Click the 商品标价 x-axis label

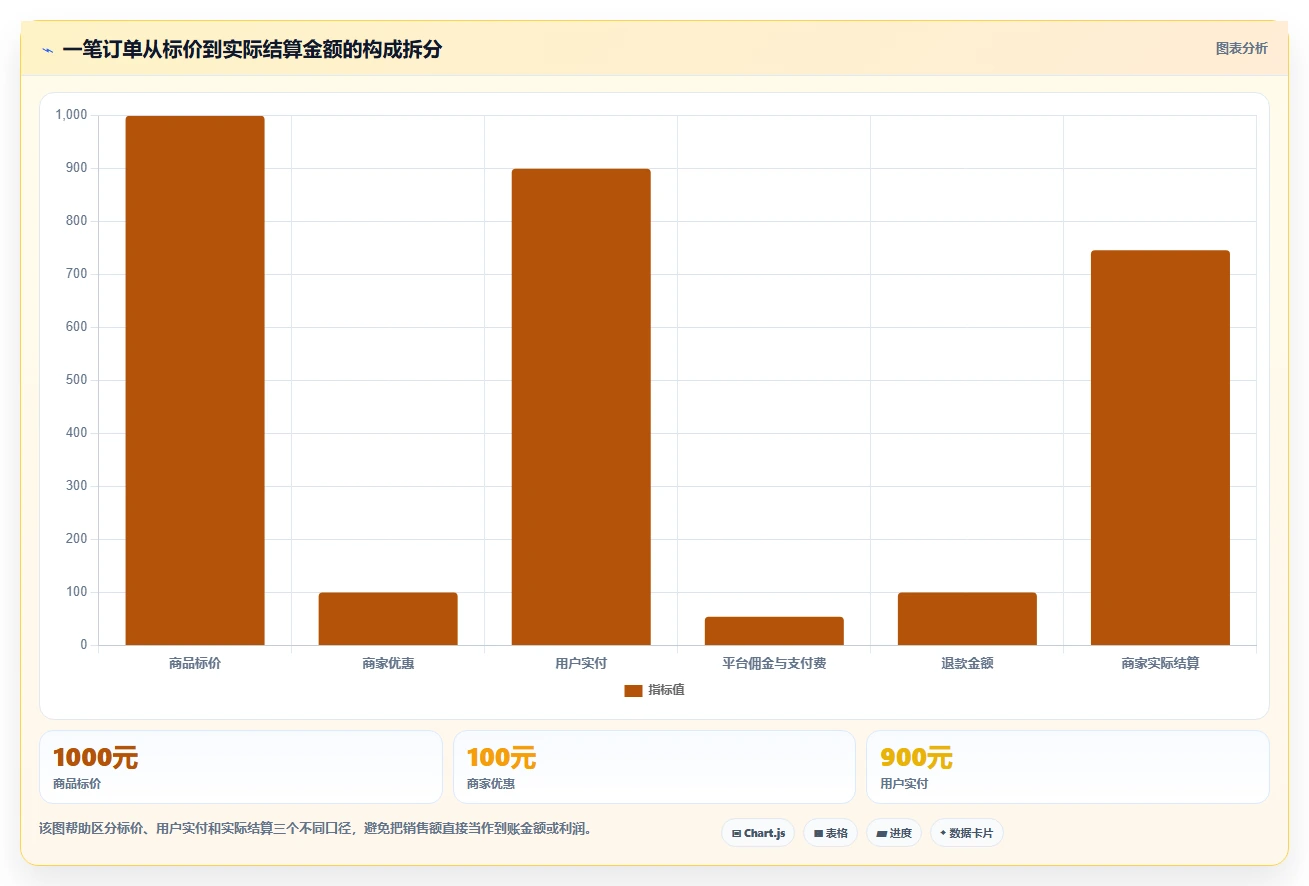click(195, 663)
